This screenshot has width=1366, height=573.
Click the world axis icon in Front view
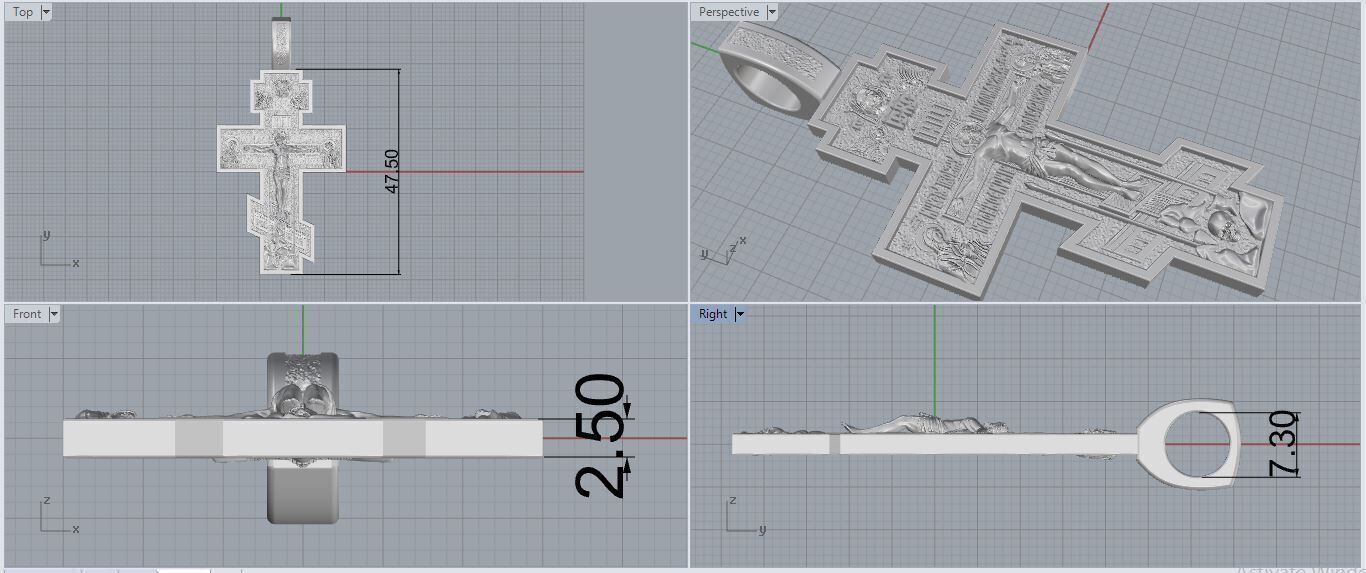tap(58, 515)
